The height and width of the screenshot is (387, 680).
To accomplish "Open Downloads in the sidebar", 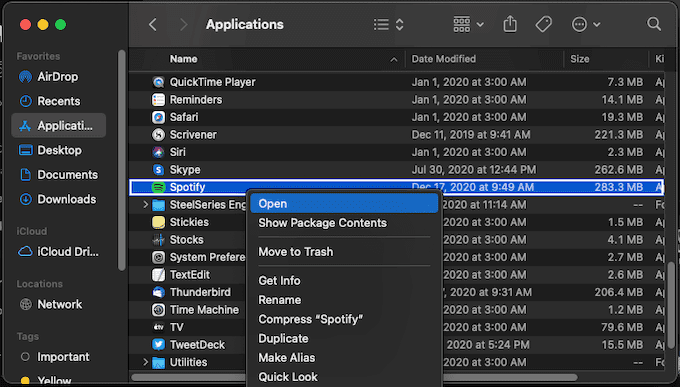I will (58, 199).
